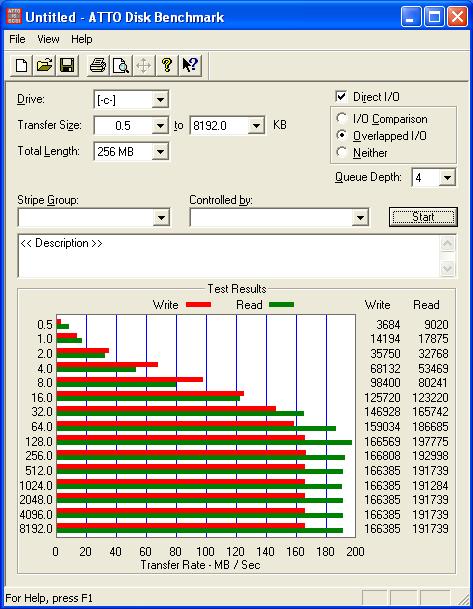Uncheck the Direct I/O checkbox
Viewport: 473px width, 609px height.
tap(341, 96)
